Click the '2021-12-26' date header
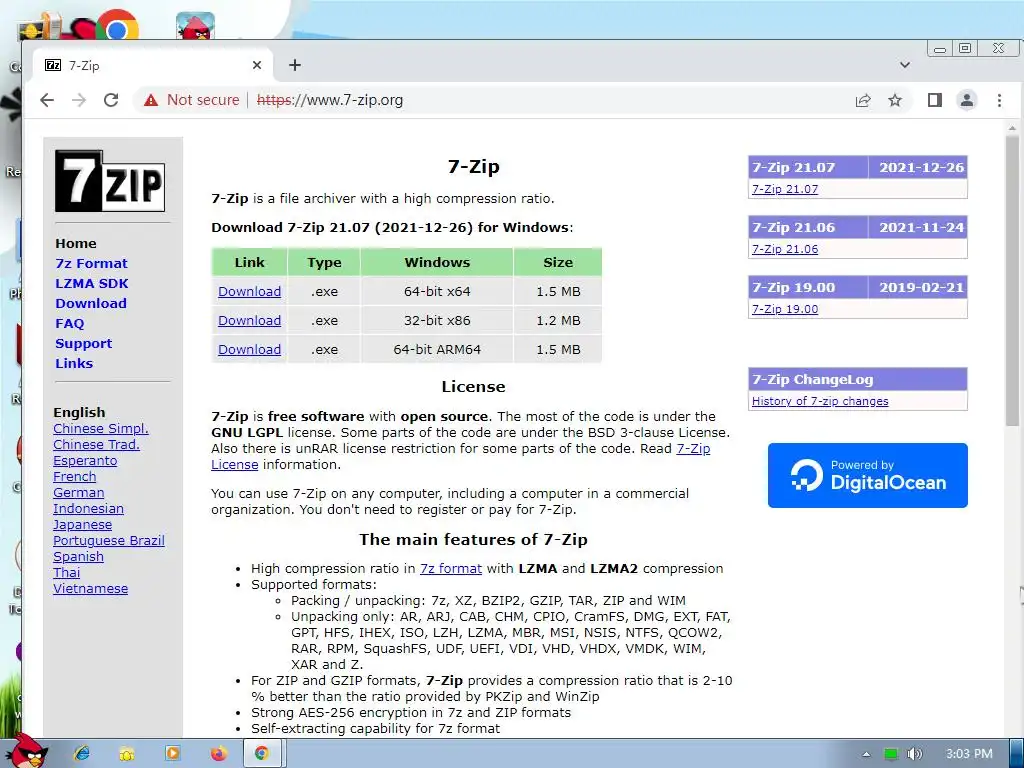 point(921,167)
